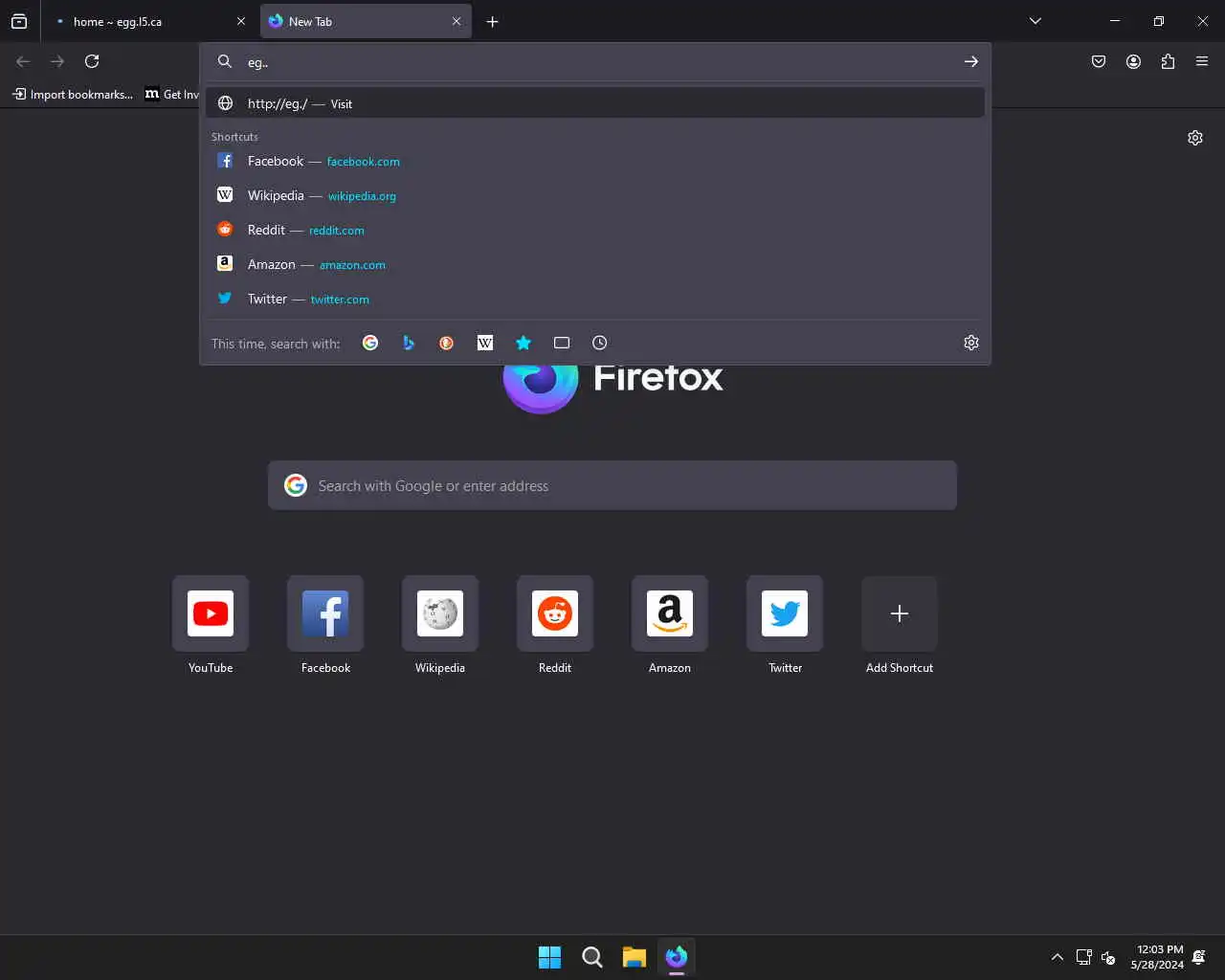Open the taskbar network icon
The image size is (1225, 980).
(1084, 957)
